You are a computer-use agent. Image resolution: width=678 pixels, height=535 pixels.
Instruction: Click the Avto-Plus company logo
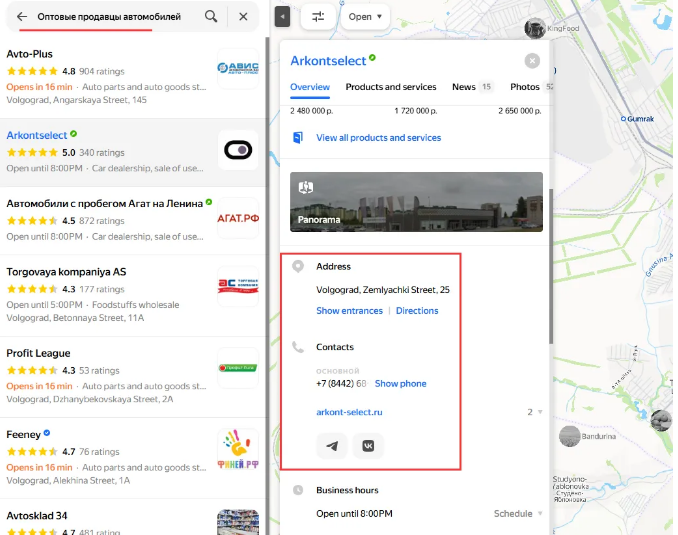pyautogui.click(x=237, y=68)
